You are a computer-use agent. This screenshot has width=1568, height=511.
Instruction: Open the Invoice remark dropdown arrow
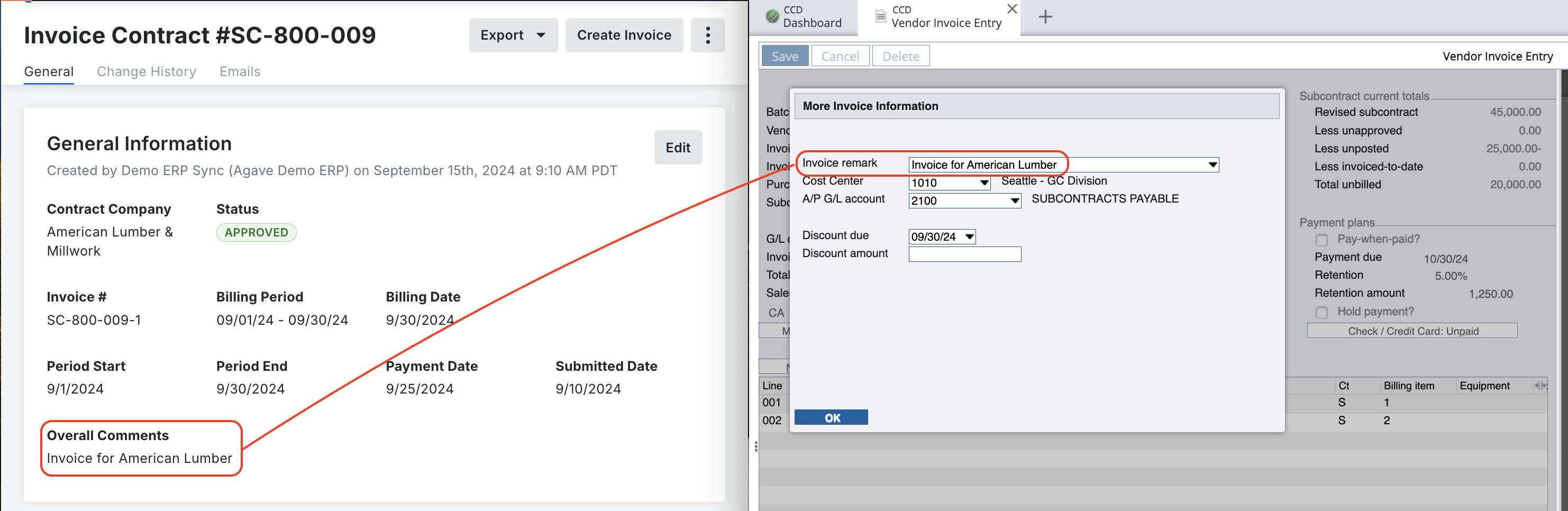(1212, 165)
